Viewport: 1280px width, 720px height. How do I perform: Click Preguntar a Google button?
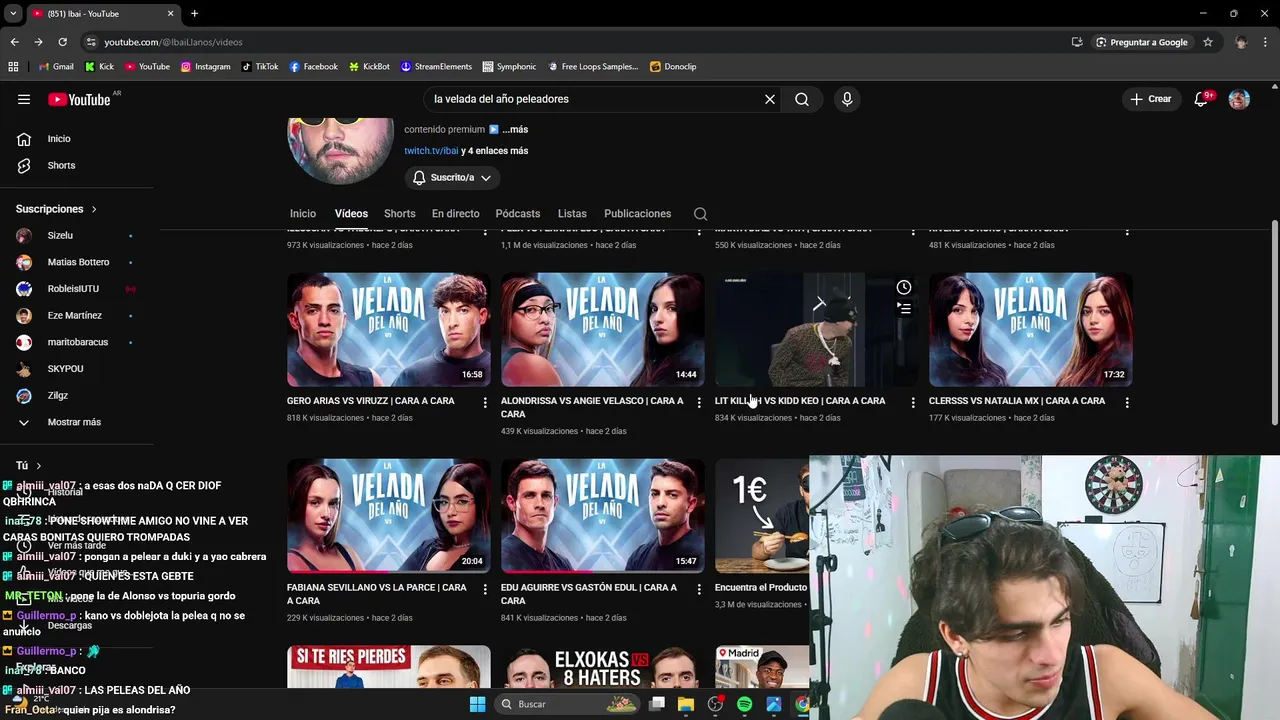coord(1141,42)
